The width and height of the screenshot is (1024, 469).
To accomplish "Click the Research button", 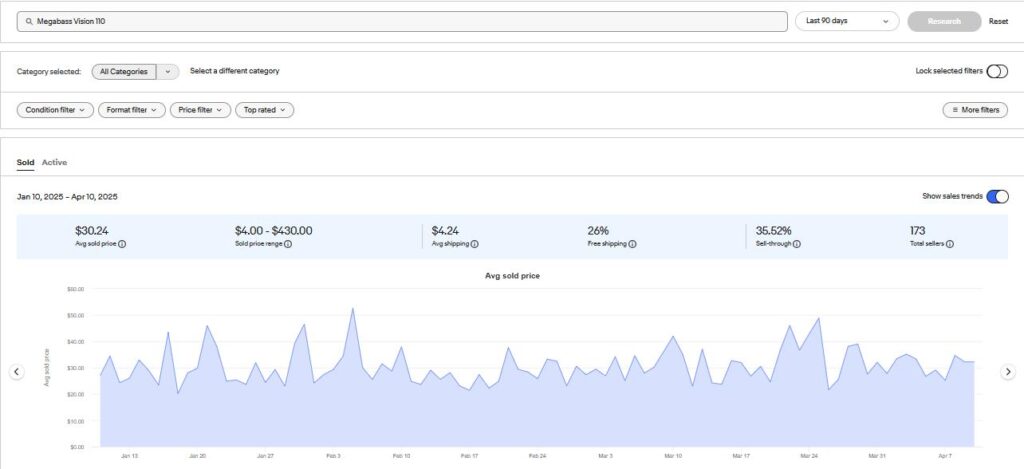I will (x=944, y=22).
